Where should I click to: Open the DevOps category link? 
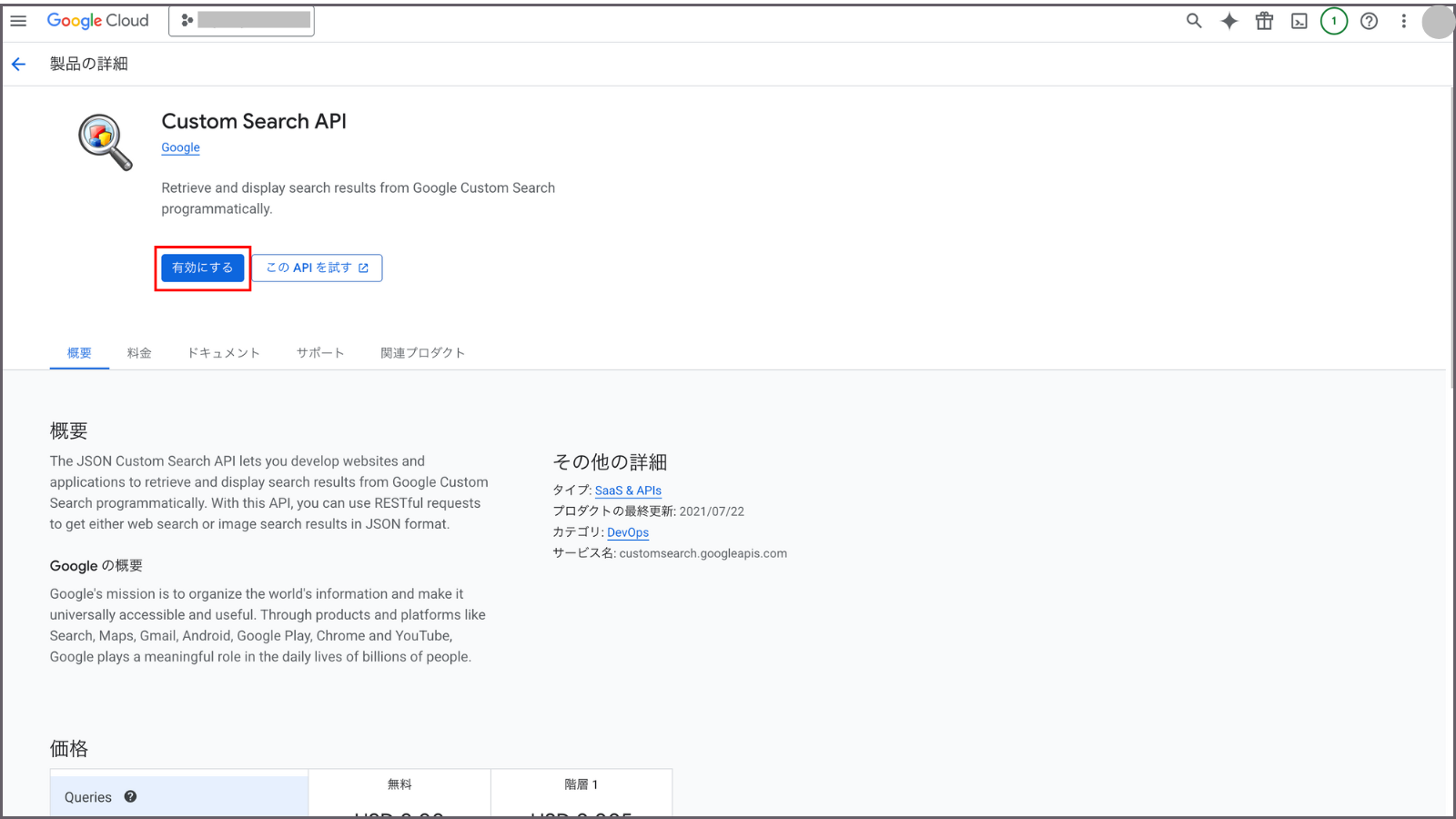click(628, 532)
